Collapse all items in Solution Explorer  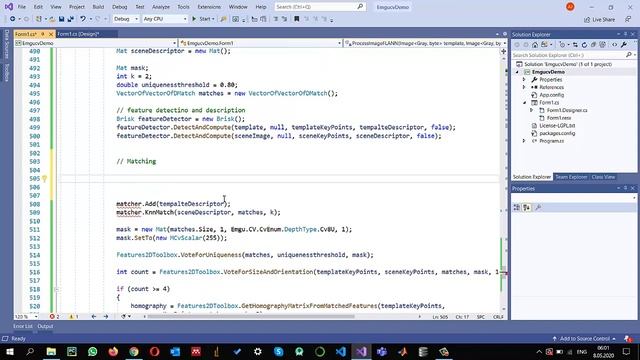593,45
